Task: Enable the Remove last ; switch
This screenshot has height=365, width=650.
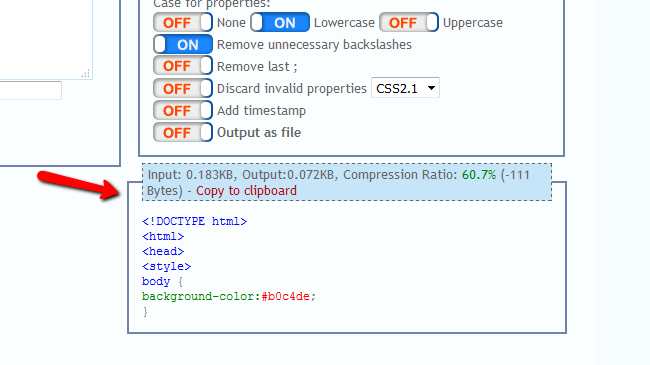Action: point(183,66)
